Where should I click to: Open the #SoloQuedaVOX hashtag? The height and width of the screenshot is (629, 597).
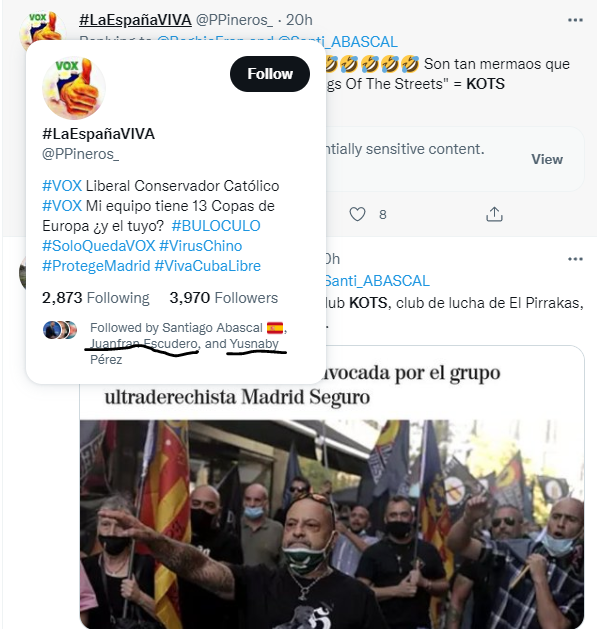[x=99, y=246]
